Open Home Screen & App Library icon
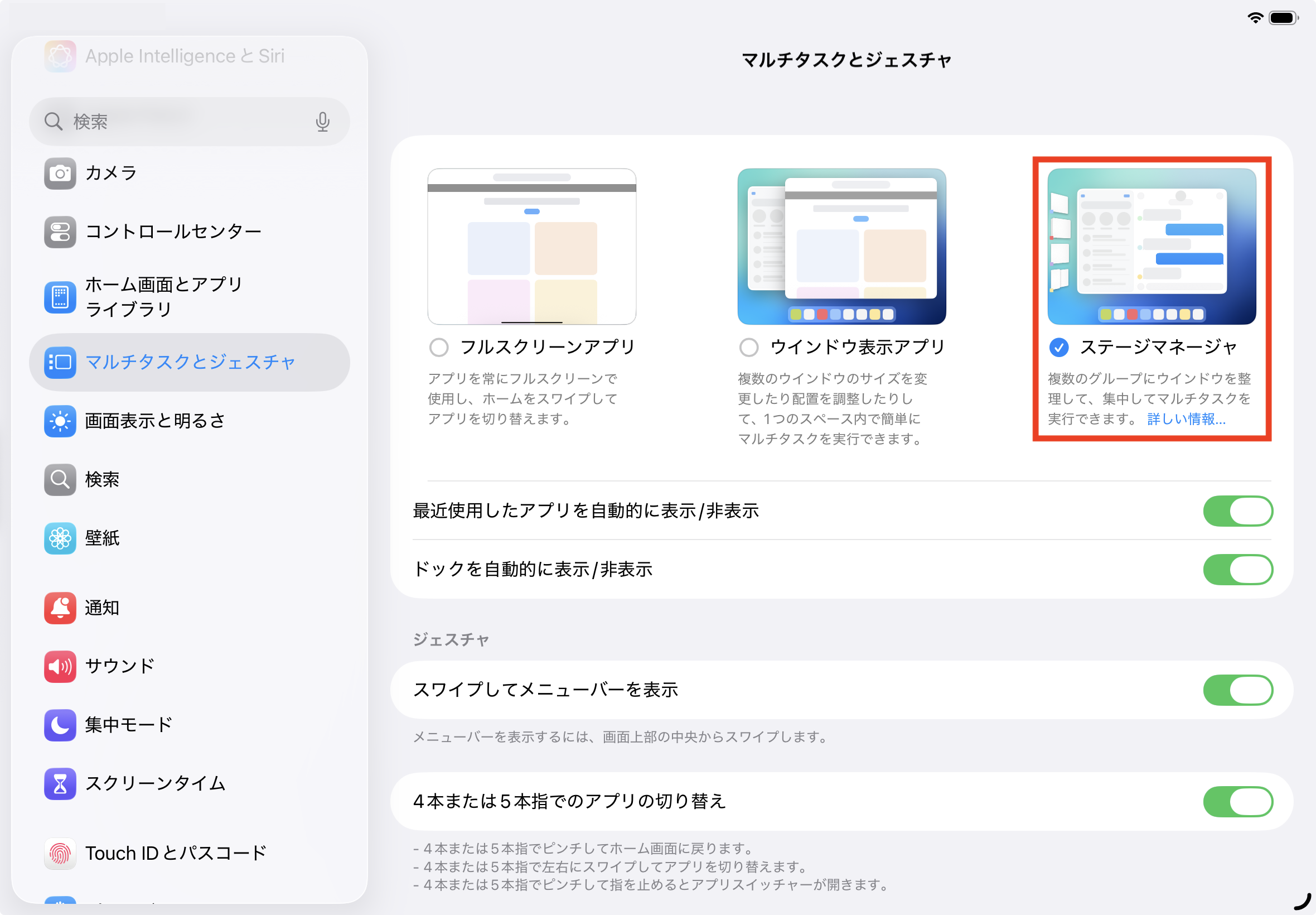The image size is (1316, 915). [x=60, y=297]
